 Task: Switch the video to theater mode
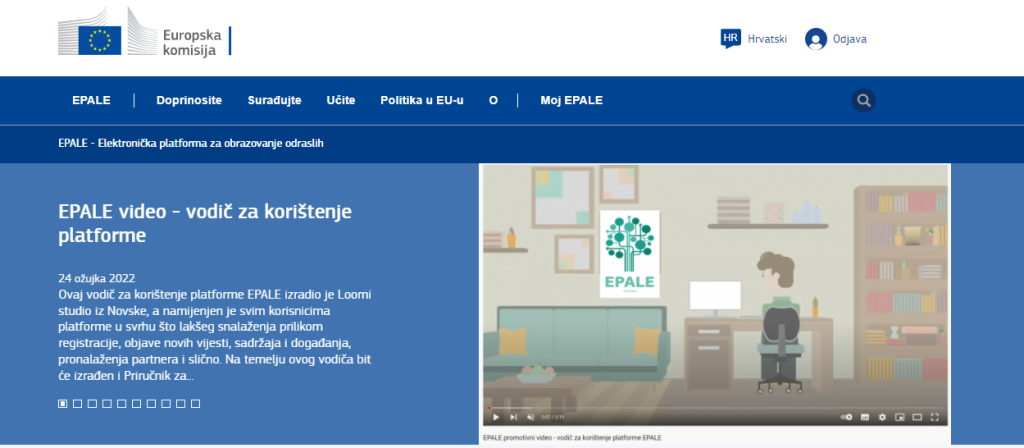point(917,417)
